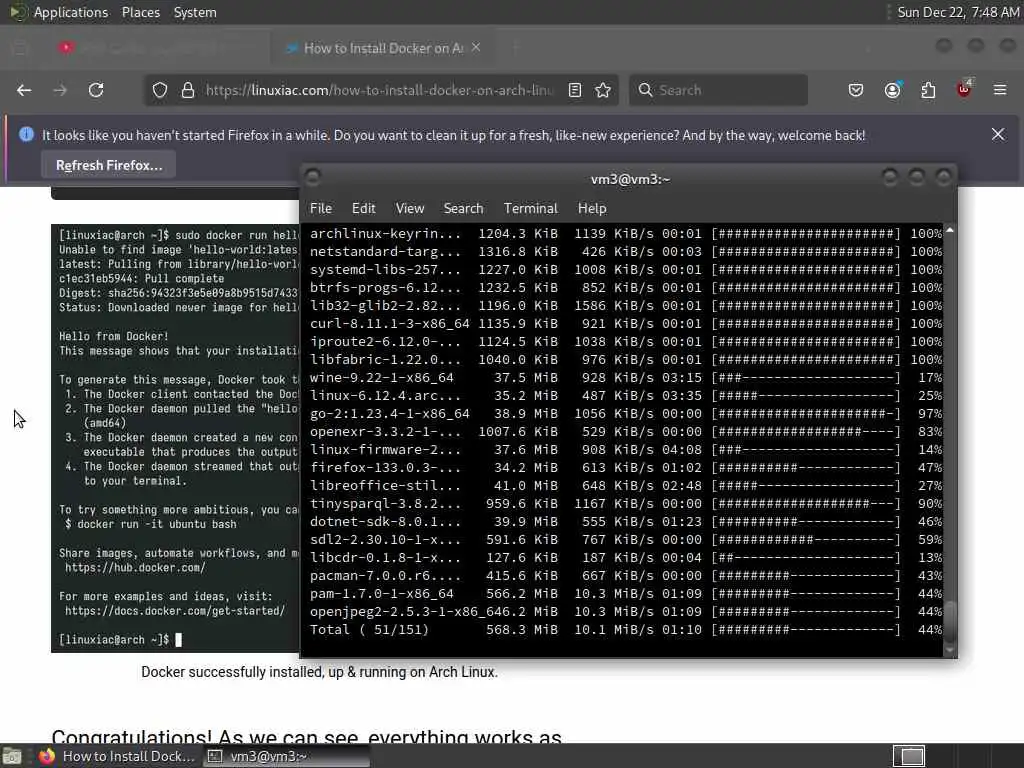The height and width of the screenshot is (768, 1024).
Task: Click the URL address bar field
Action: tap(379, 90)
